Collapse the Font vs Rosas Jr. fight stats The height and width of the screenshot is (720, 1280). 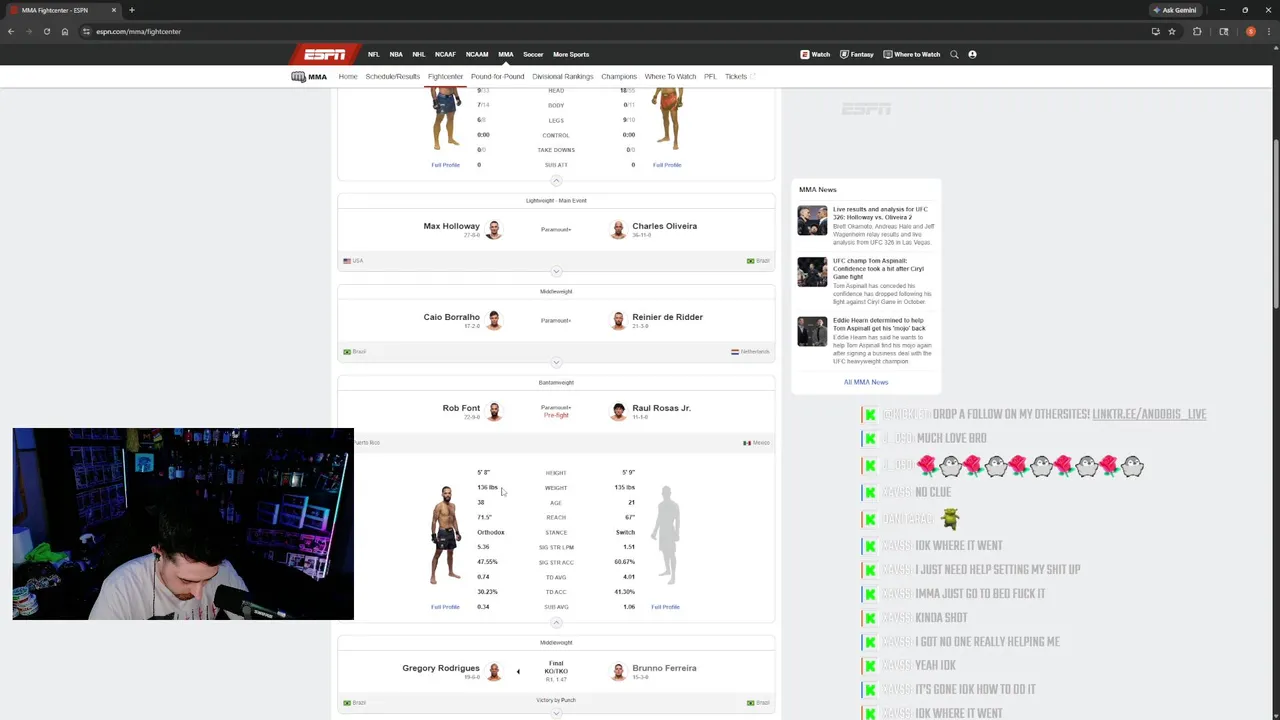pyautogui.click(x=556, y=622)
